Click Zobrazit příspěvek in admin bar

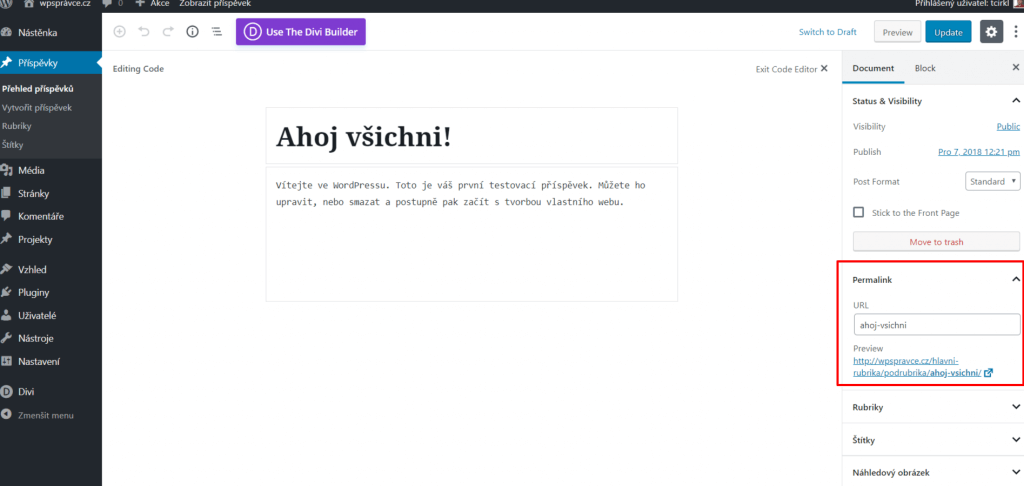215,3
